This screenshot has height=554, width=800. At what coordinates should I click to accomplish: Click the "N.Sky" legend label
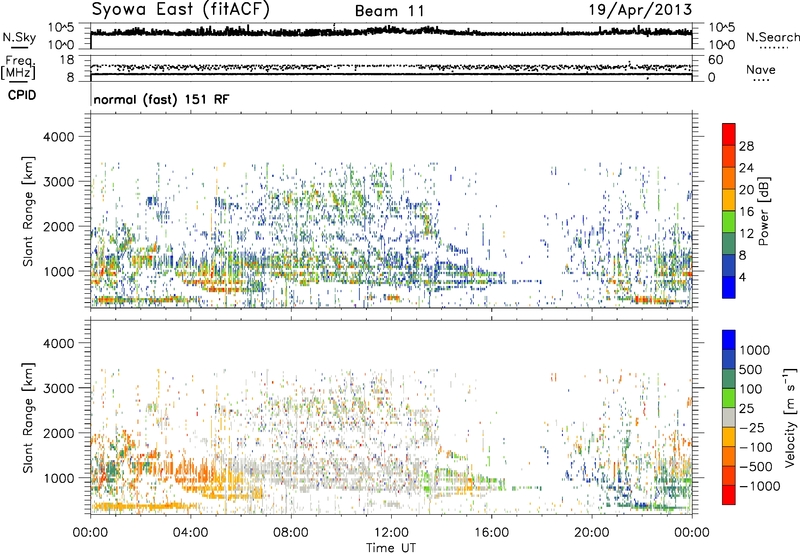tap(20, 37)
